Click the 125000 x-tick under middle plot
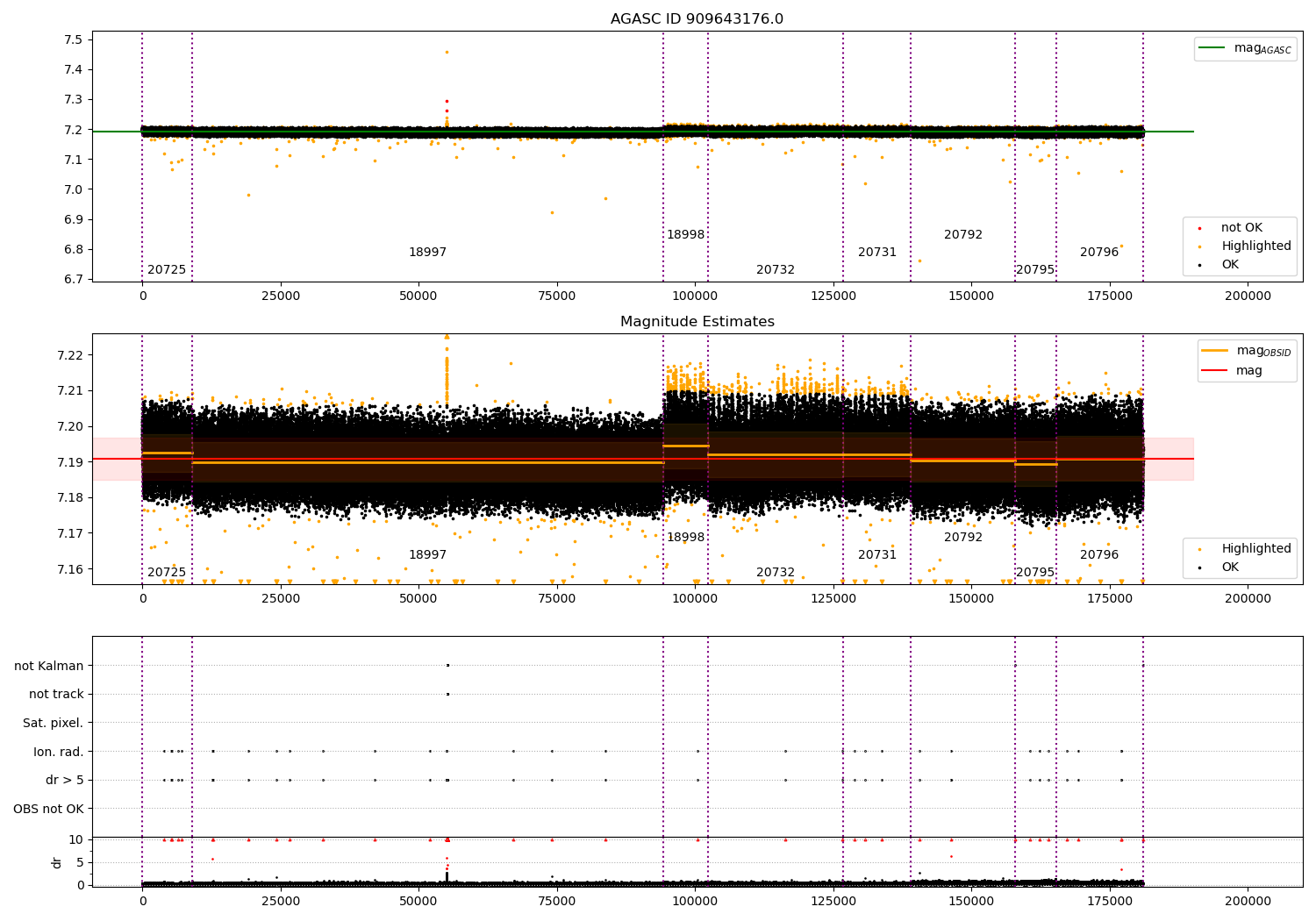 (833, 598)
